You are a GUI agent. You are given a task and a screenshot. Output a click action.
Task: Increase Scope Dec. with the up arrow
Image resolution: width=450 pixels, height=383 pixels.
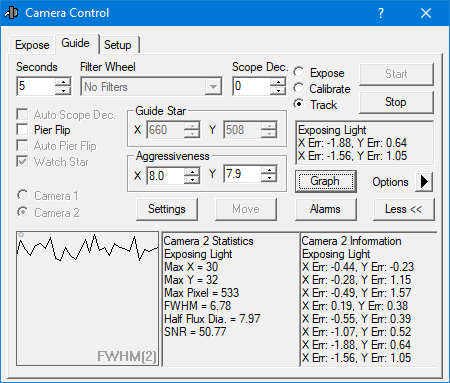[x=278, y=82]
